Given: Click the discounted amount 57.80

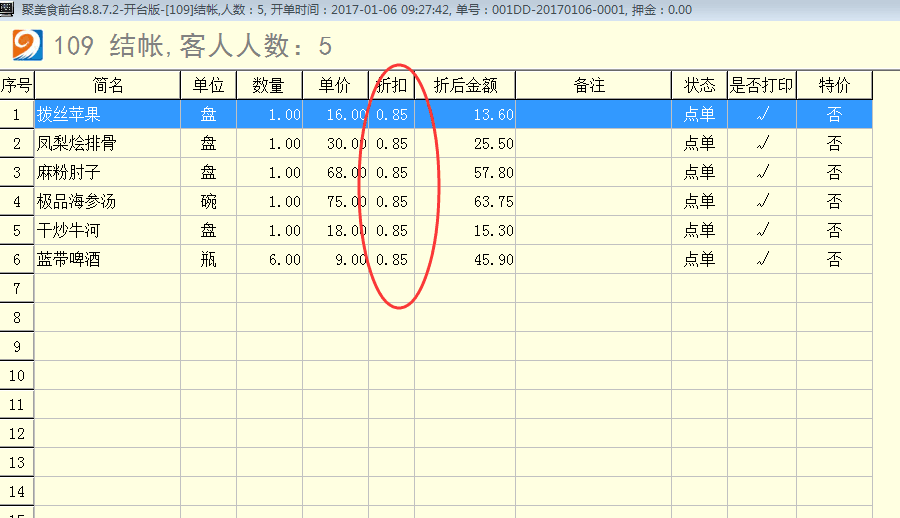Looking at the screenshot, I should pos(465,172).
